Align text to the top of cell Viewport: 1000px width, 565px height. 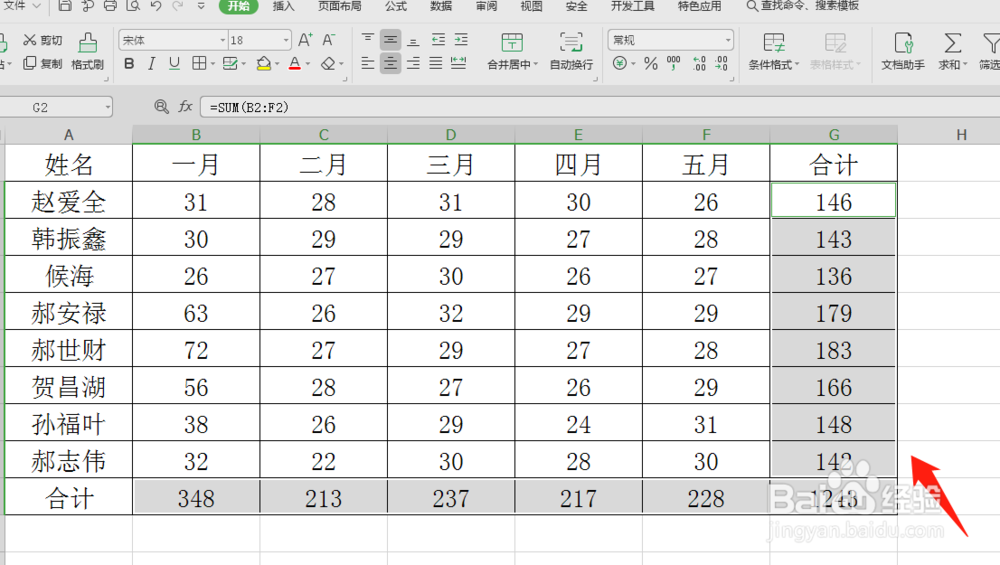click(368, 40)
